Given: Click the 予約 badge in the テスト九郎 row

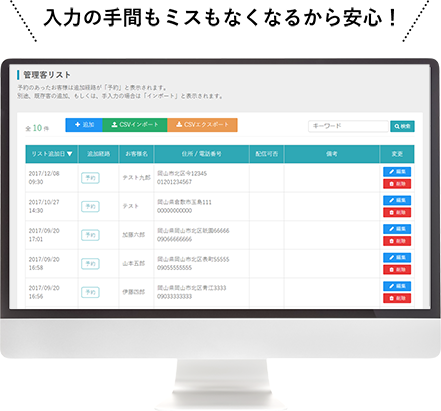Looking at the screenshot, I should 90,178.
